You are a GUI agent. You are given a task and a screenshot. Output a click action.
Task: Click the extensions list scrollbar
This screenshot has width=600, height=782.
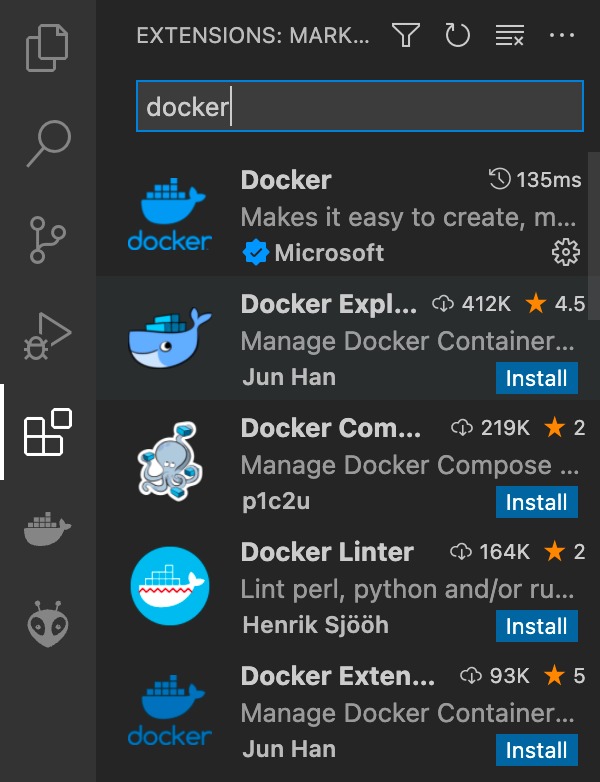(x=594, y=236)
